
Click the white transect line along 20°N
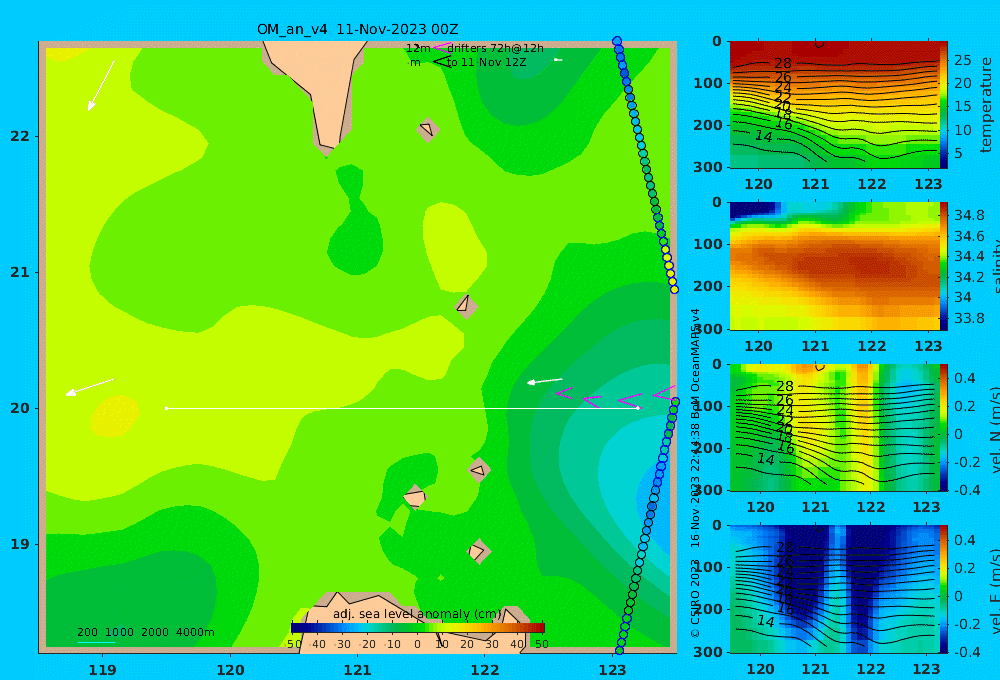402,408
